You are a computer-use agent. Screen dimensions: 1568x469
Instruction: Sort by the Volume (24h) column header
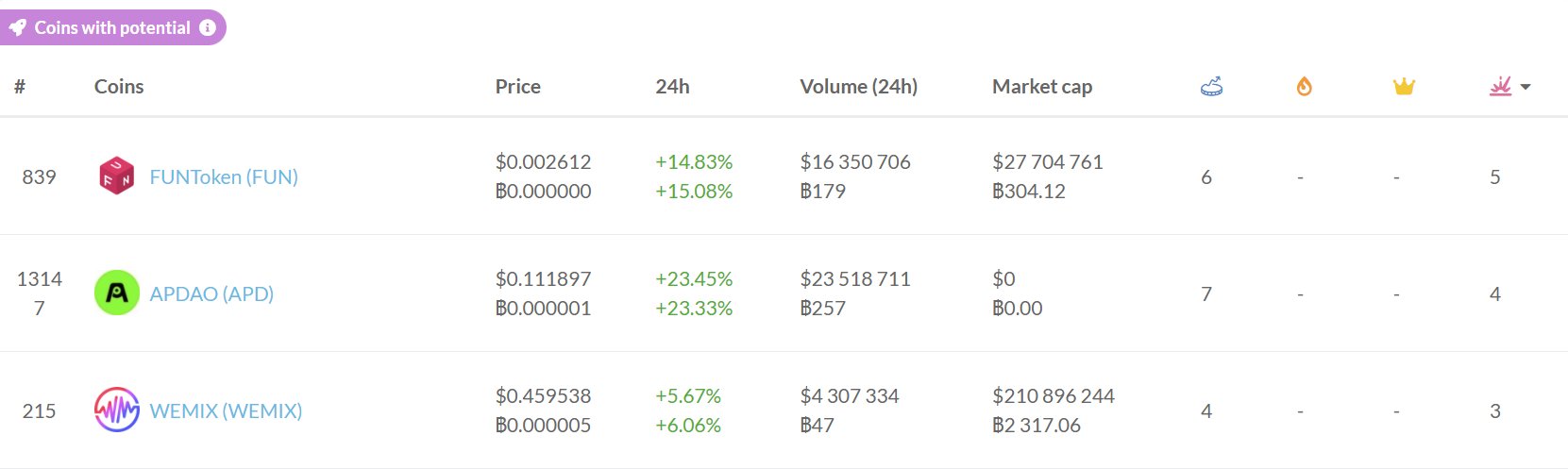(x=858, y=87)
